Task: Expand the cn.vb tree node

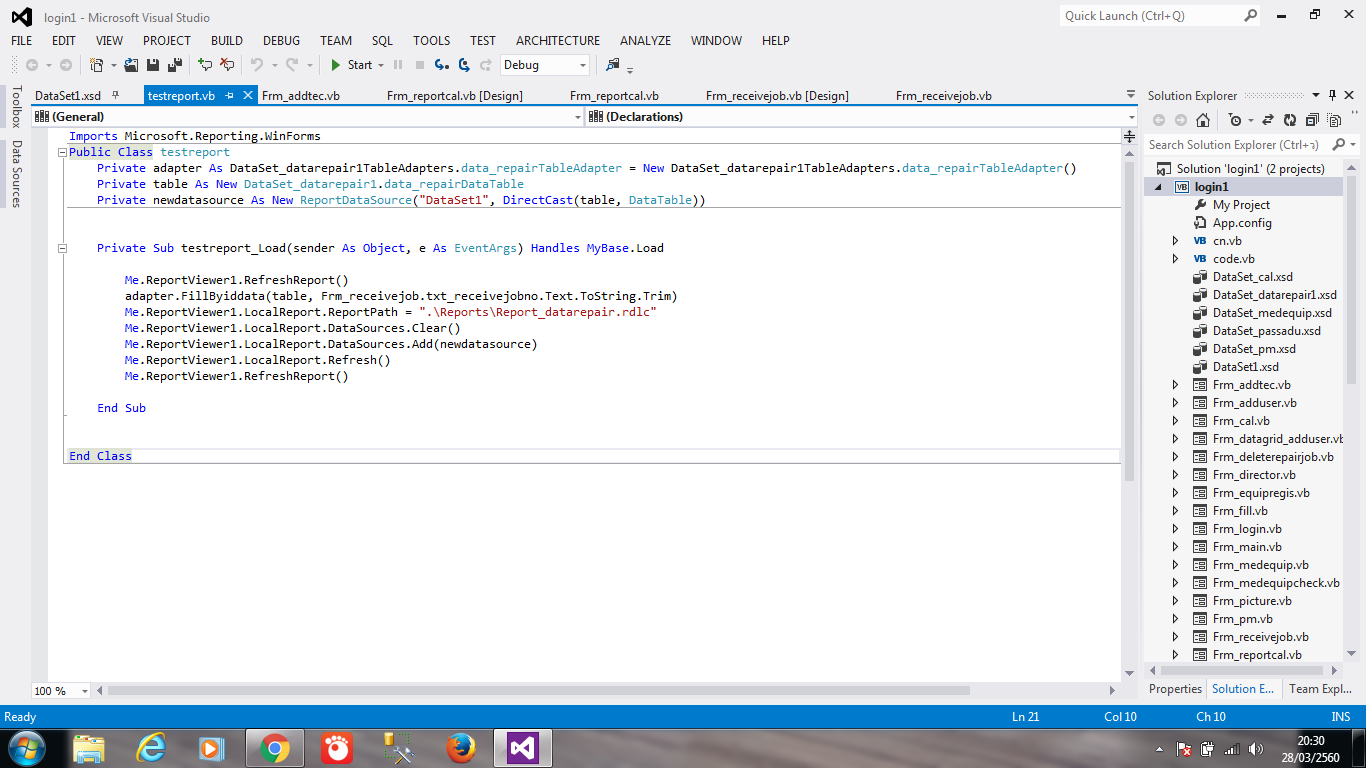Action: pyautogui.click(x=1176, y=241)
